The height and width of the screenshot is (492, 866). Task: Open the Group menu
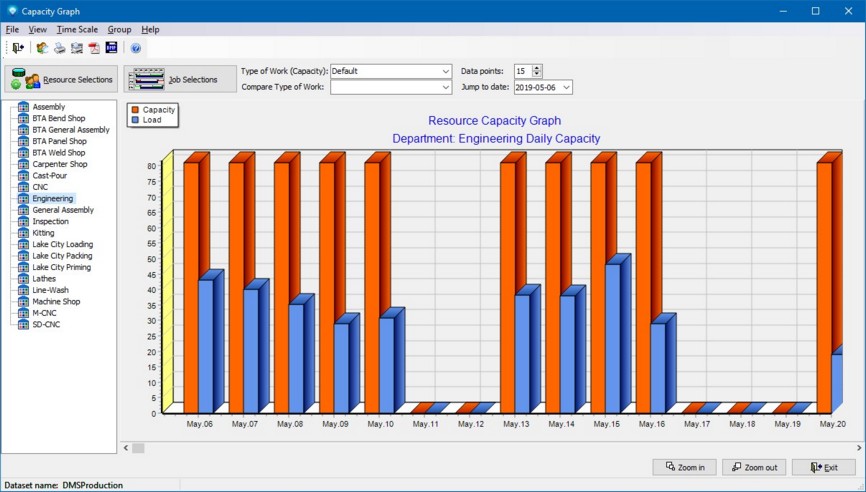(119, 30)
